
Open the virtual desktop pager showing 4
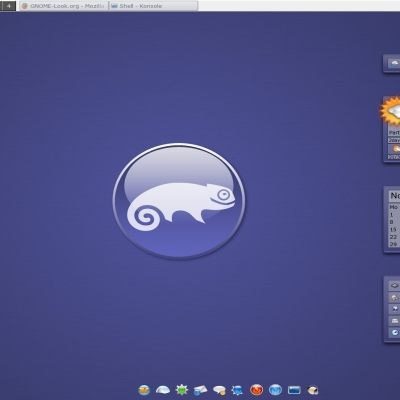click(8, 6)
